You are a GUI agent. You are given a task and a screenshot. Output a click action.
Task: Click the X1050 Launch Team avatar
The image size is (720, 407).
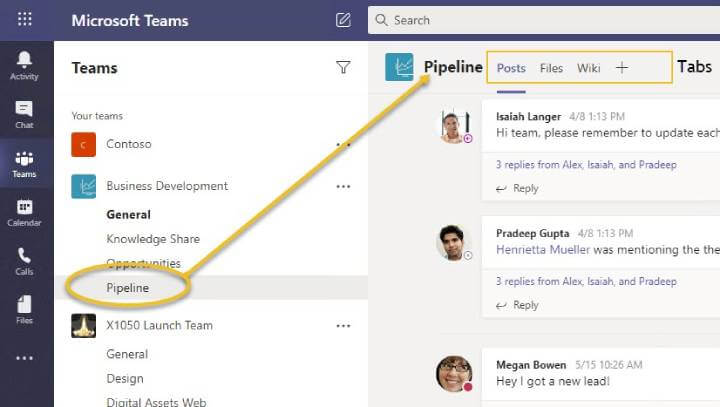pyautogui.click(x=84, y=326)
